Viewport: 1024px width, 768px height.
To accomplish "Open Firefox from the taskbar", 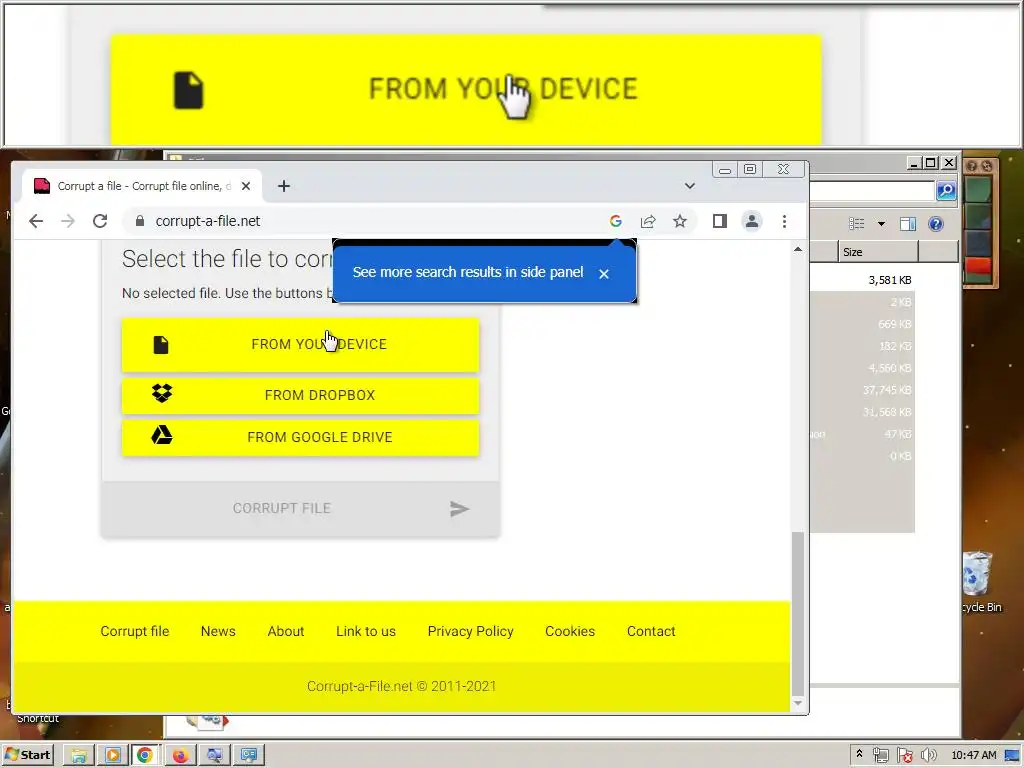I will tap(180, 756).
